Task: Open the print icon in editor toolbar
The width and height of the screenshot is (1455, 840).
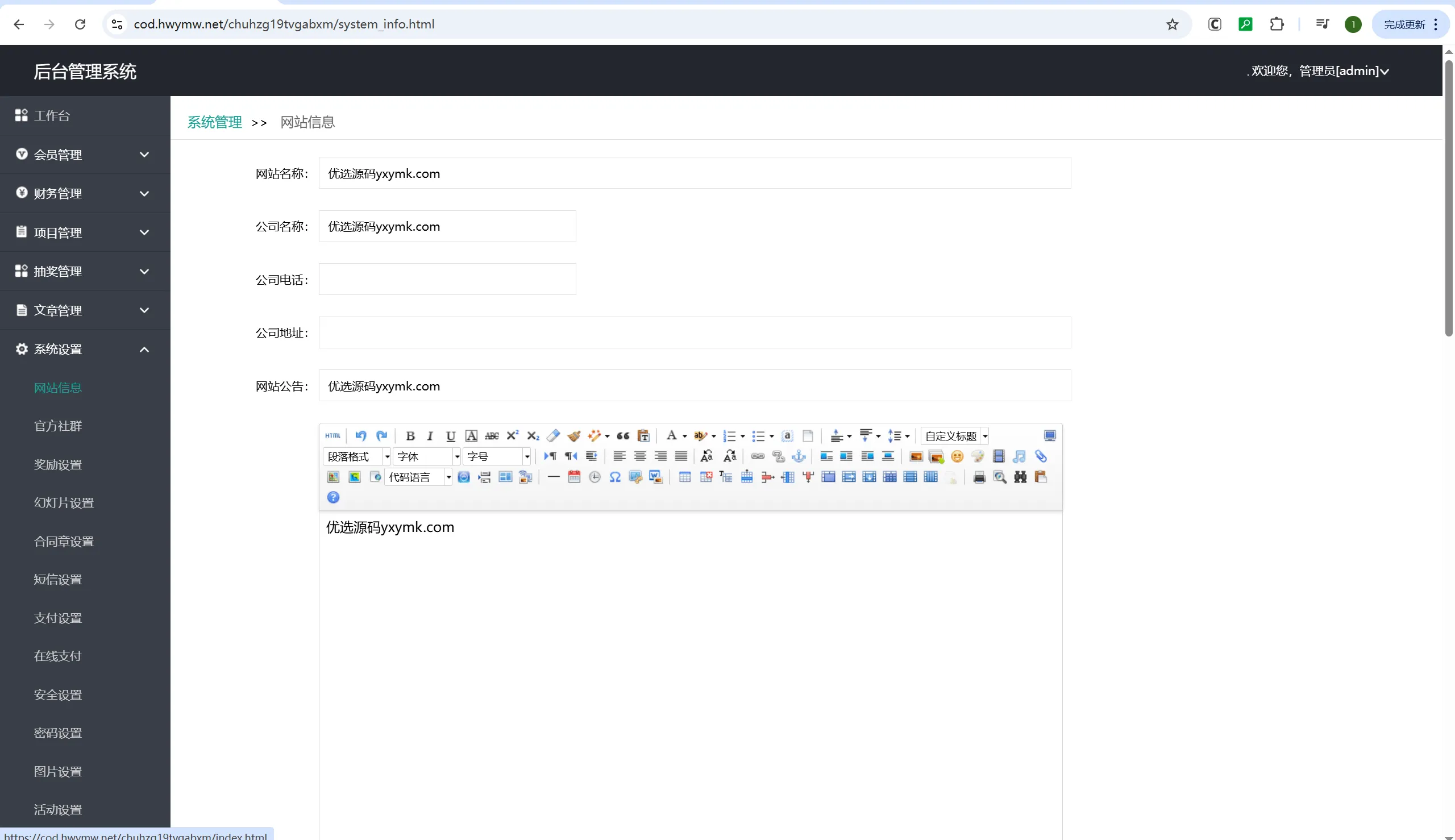Action: click(x=979, y=477)
